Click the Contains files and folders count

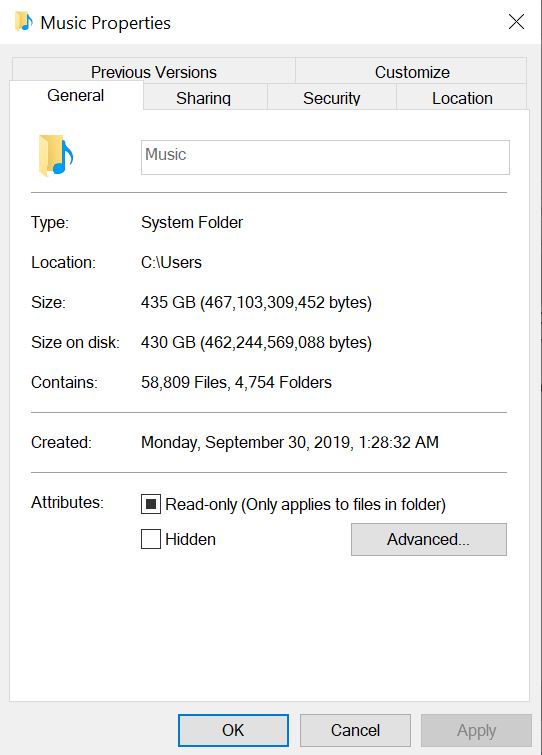point(236,382)
